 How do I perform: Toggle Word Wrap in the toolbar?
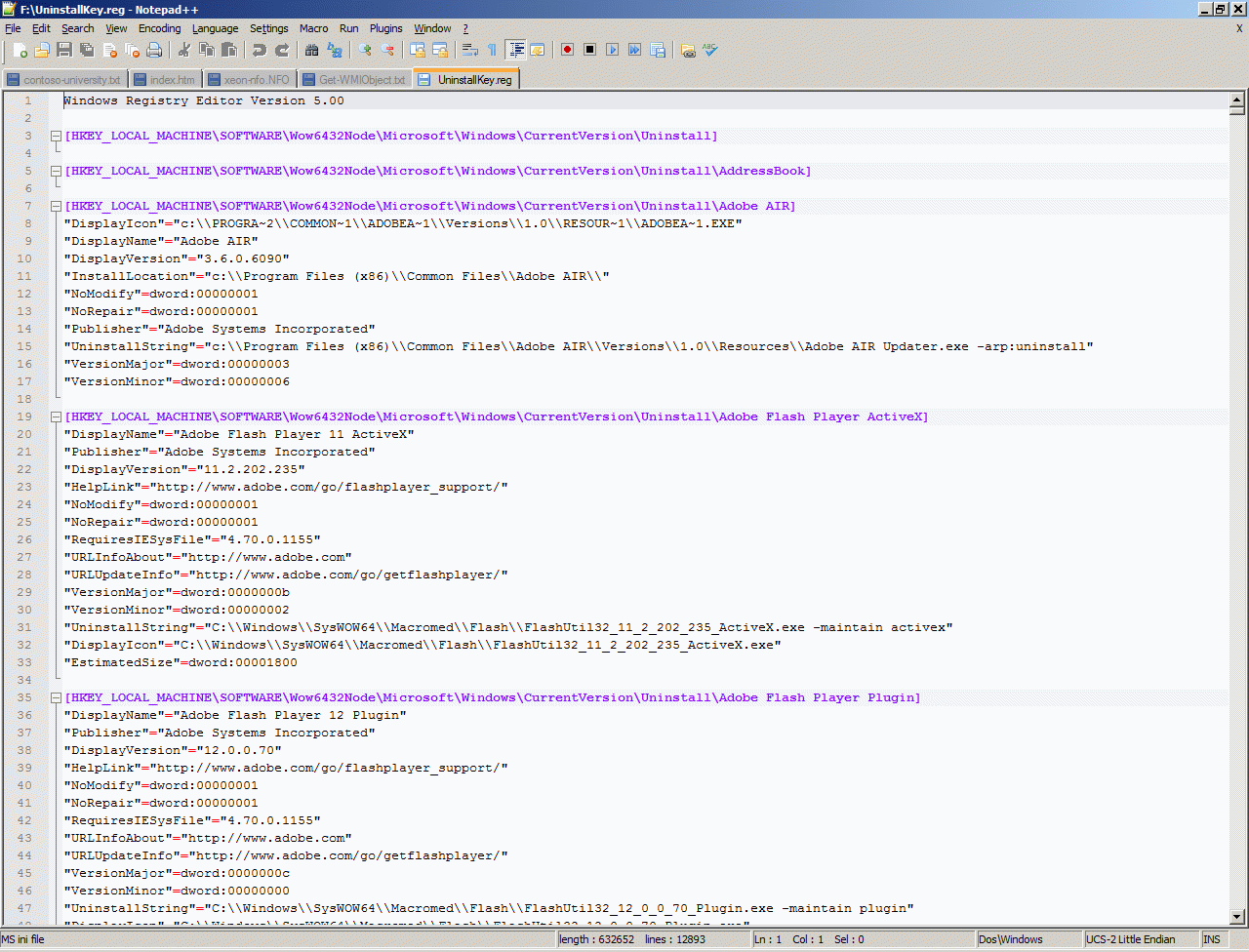[470, 50]
